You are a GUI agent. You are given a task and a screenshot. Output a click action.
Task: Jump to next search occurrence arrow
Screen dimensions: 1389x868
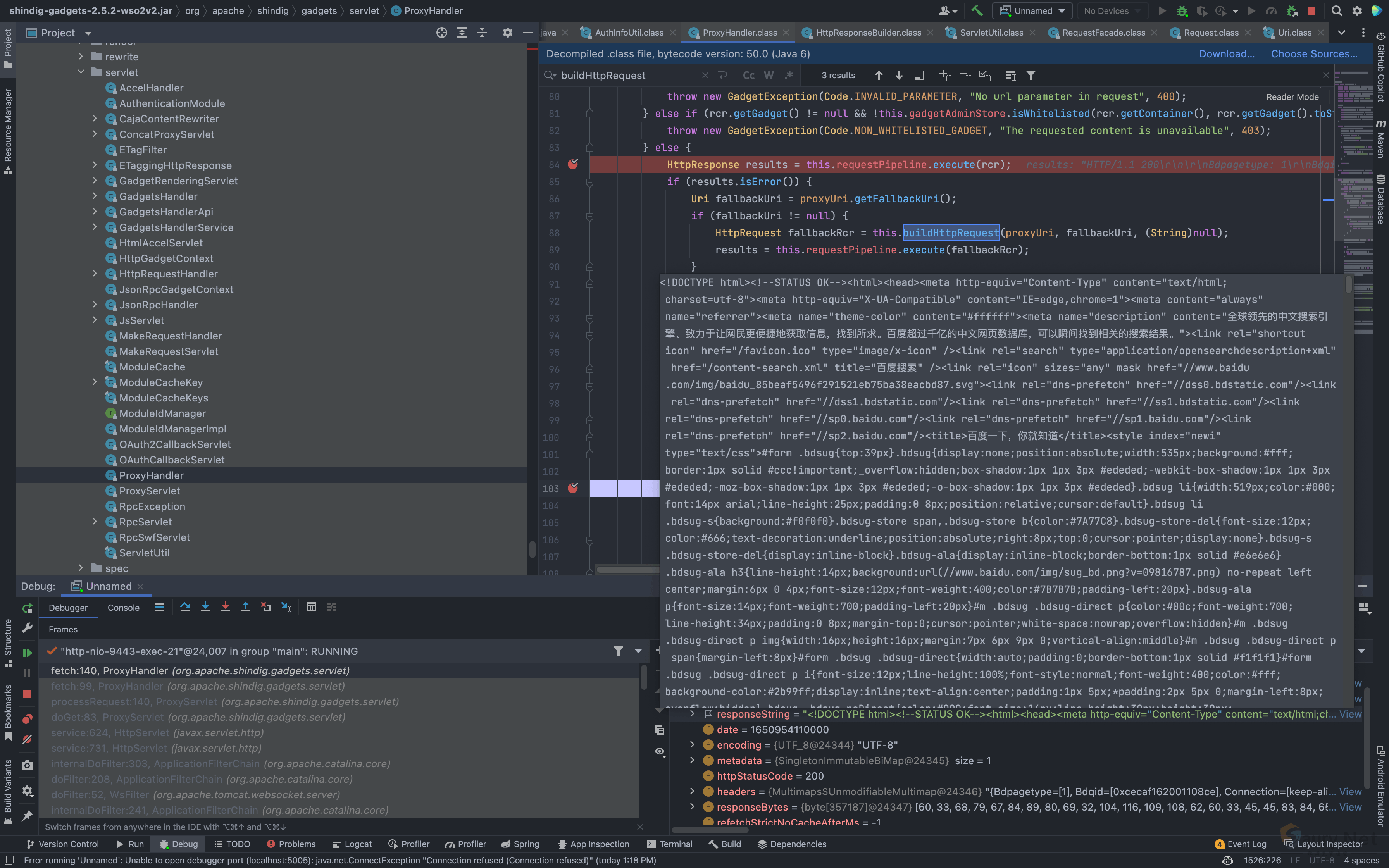pyautogui.click(x=899, y=75)
